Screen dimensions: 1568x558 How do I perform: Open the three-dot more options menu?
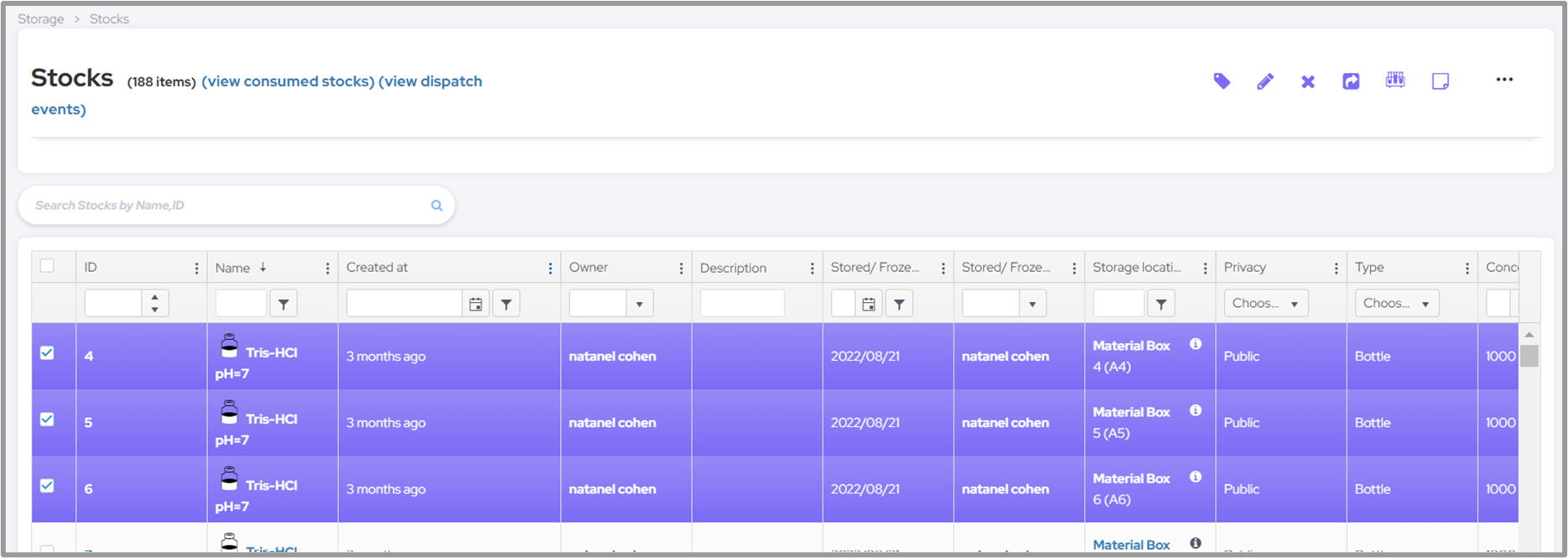coord(1504,80)
